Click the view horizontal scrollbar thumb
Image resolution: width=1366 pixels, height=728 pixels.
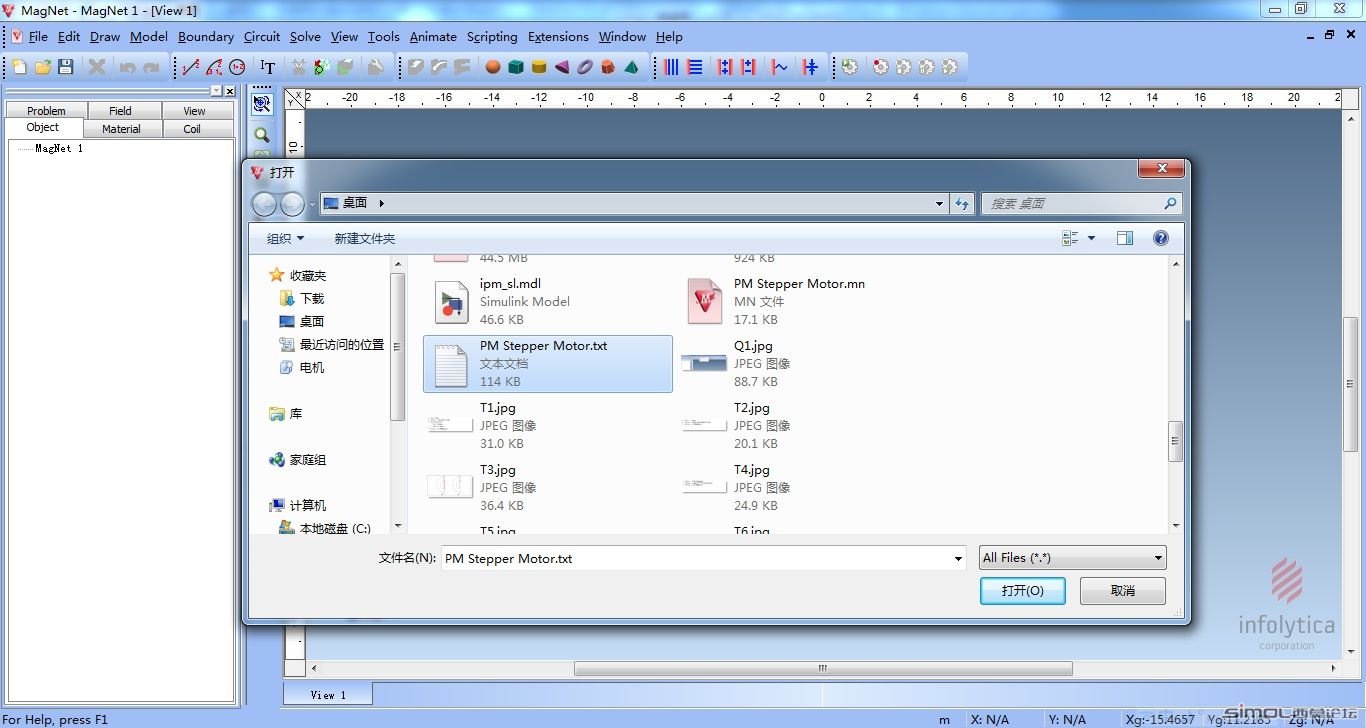click(x=823, y=668)
